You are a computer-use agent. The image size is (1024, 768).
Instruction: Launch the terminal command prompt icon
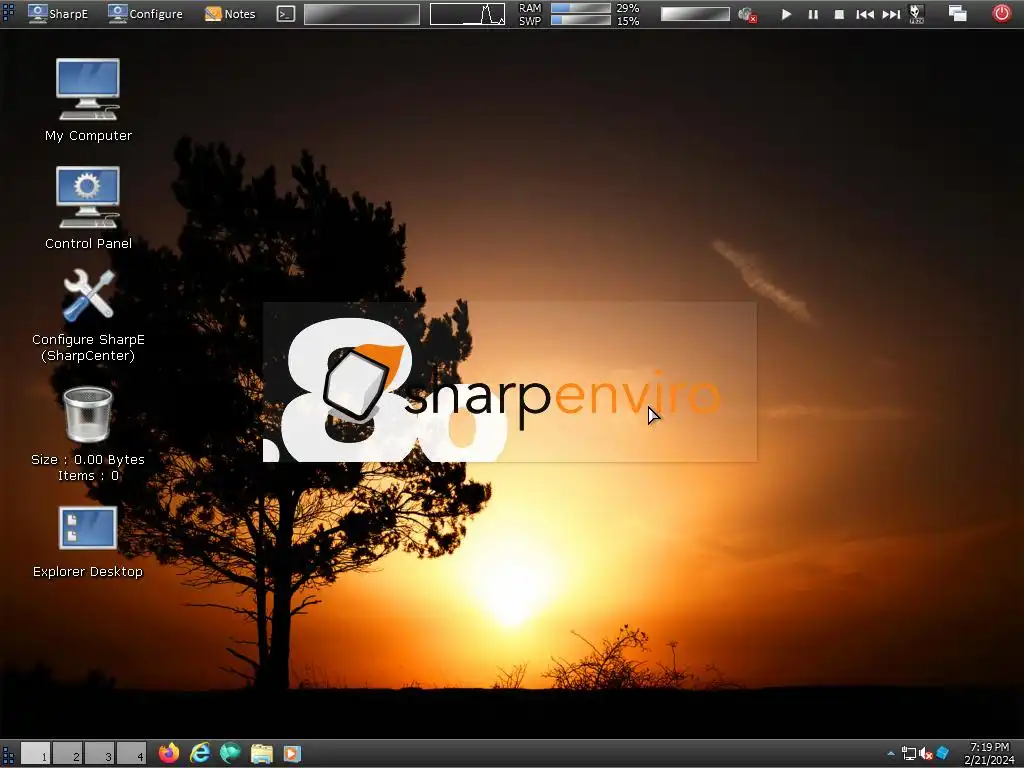(285, 14)
